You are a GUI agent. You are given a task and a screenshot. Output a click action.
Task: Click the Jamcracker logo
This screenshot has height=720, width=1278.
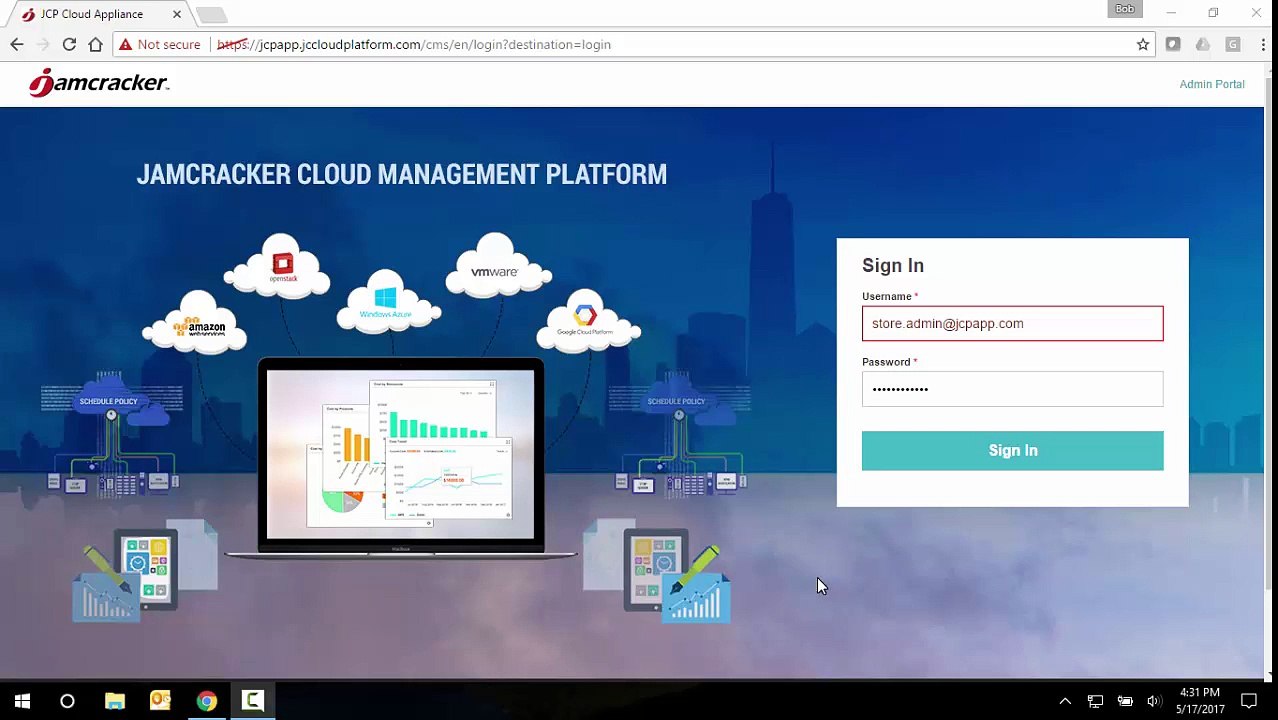point(99,83)
